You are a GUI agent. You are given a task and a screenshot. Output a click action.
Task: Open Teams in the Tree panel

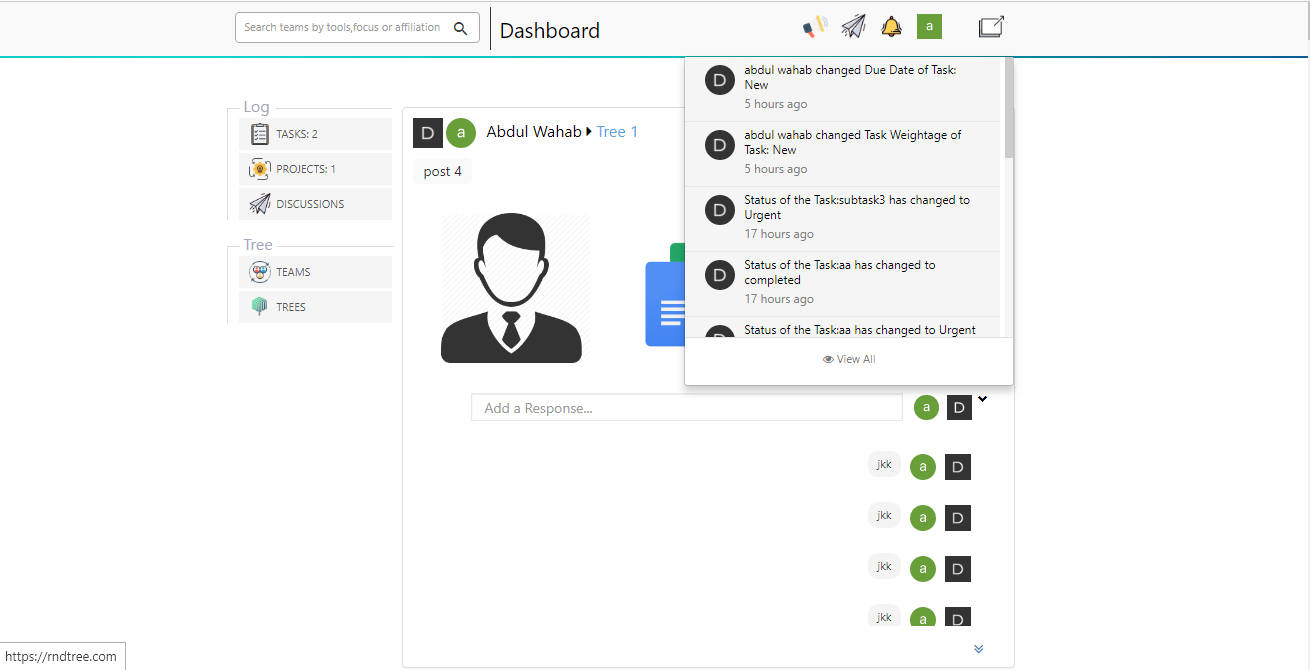pos(315,272)
